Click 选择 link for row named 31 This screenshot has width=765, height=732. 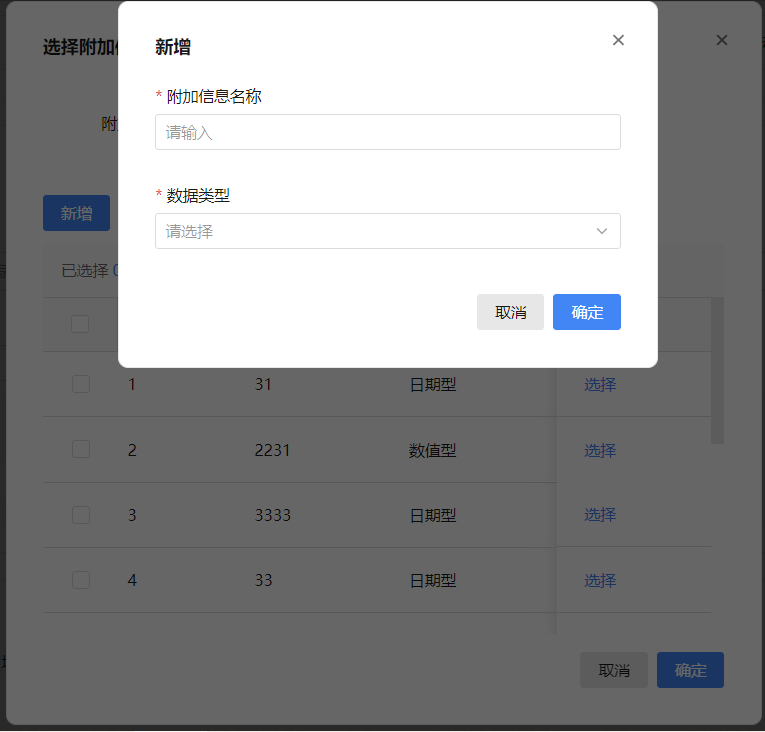pyautogui.click(x=600, y=384)
